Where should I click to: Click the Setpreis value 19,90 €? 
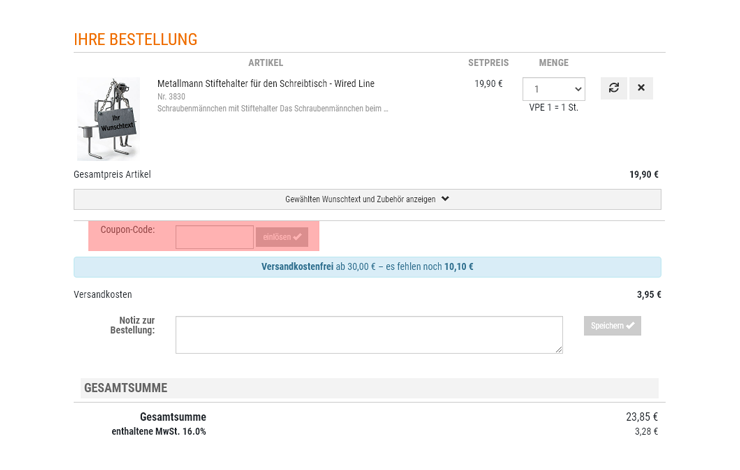point(488,84)
